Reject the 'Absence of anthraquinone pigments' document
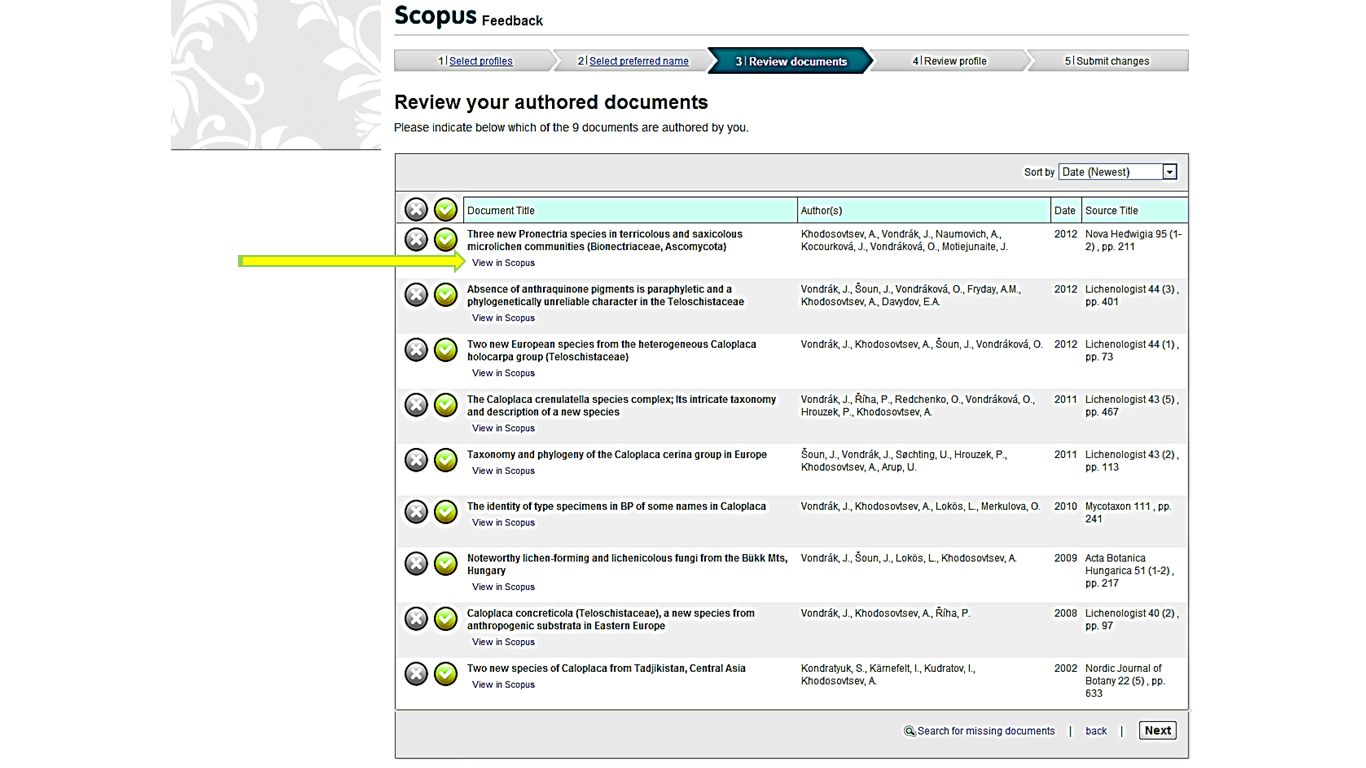The width and height of the screenshot is (1366, 768). click(416, 295)
